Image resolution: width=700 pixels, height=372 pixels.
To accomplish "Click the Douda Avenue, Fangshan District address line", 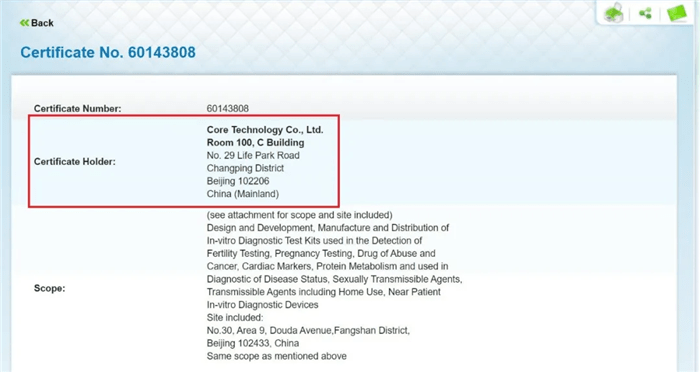I will (x=308, y=330).
